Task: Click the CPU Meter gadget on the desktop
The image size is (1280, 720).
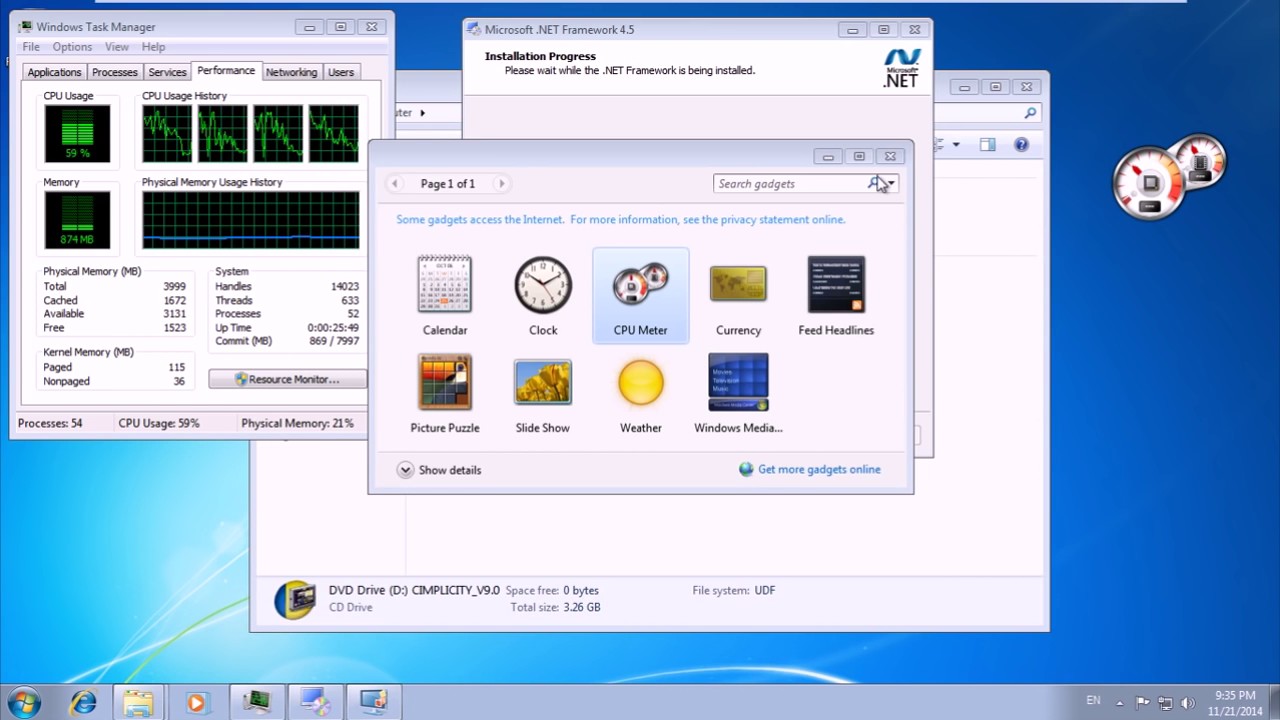Action: pos(1169,178)
